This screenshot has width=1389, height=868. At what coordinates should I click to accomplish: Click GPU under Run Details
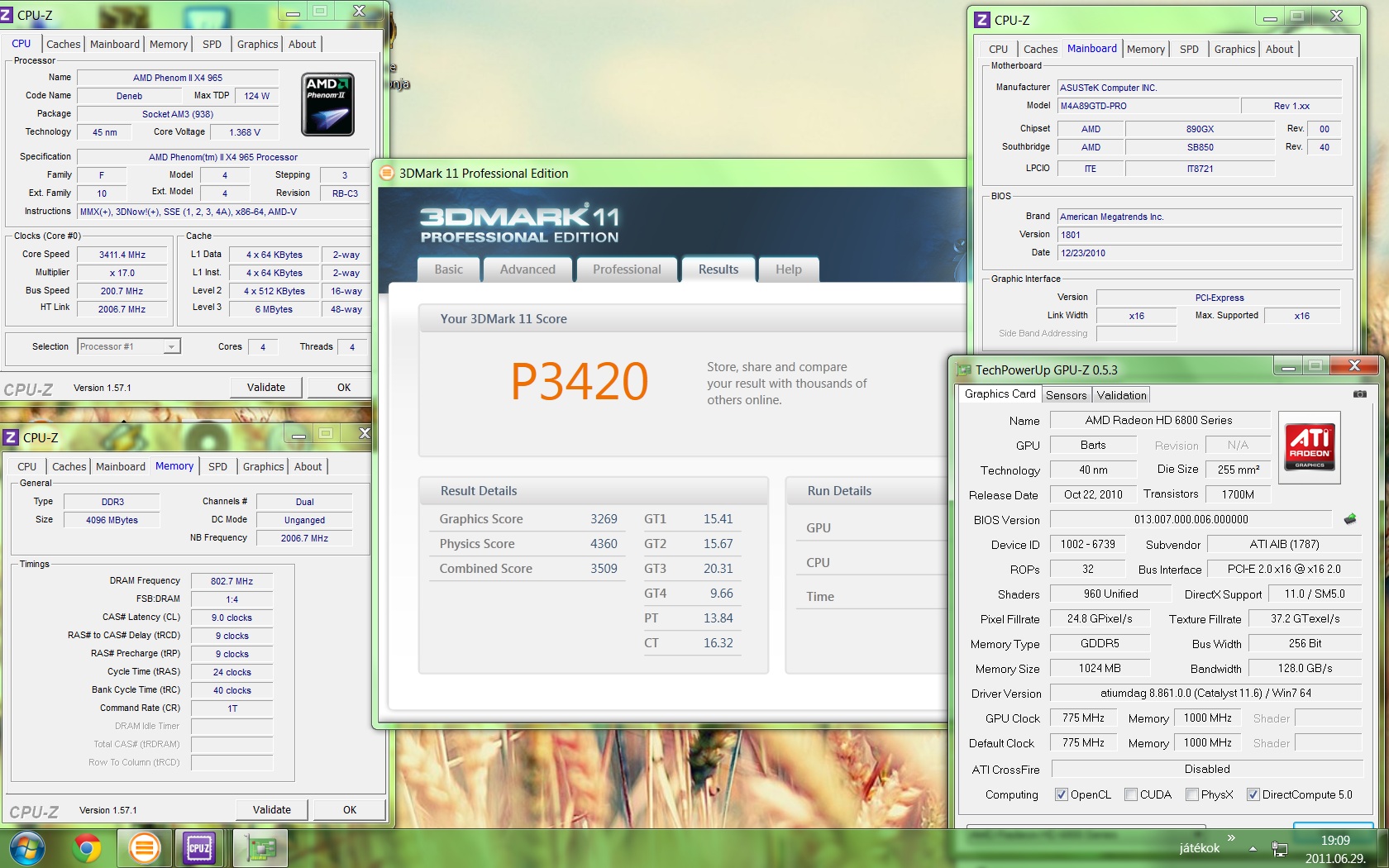(x=819, y=528)
